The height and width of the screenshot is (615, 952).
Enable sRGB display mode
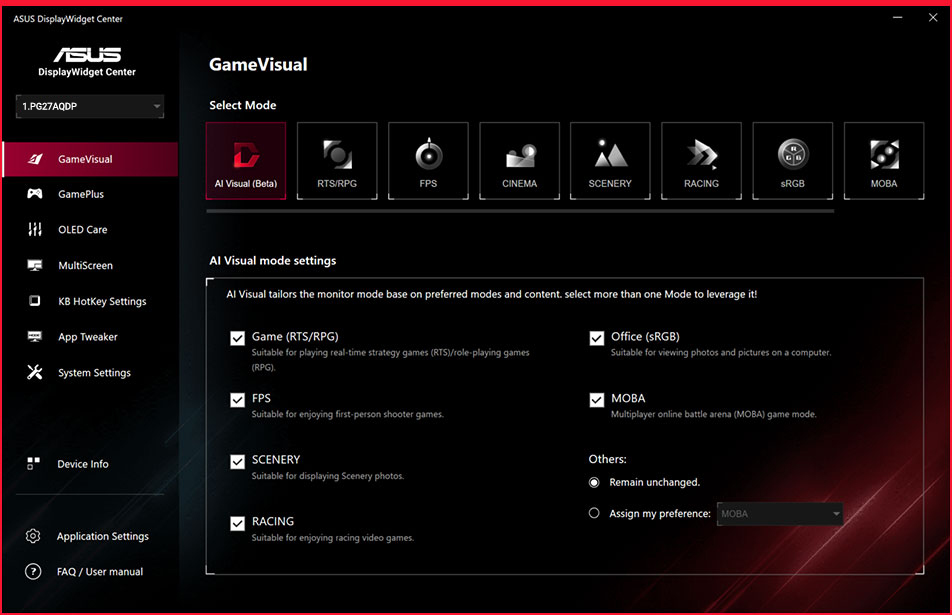pos(792,160)
